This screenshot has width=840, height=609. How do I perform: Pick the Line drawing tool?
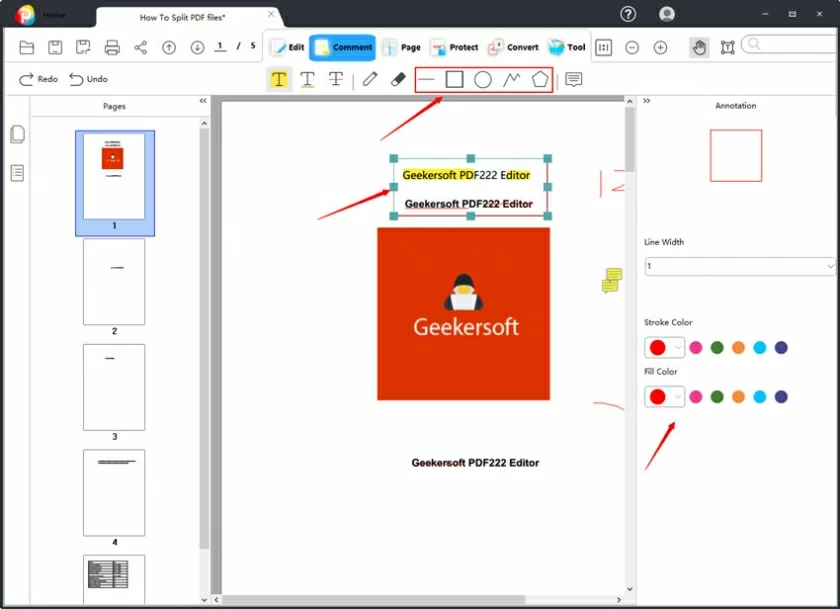click(x=425, y=79)
